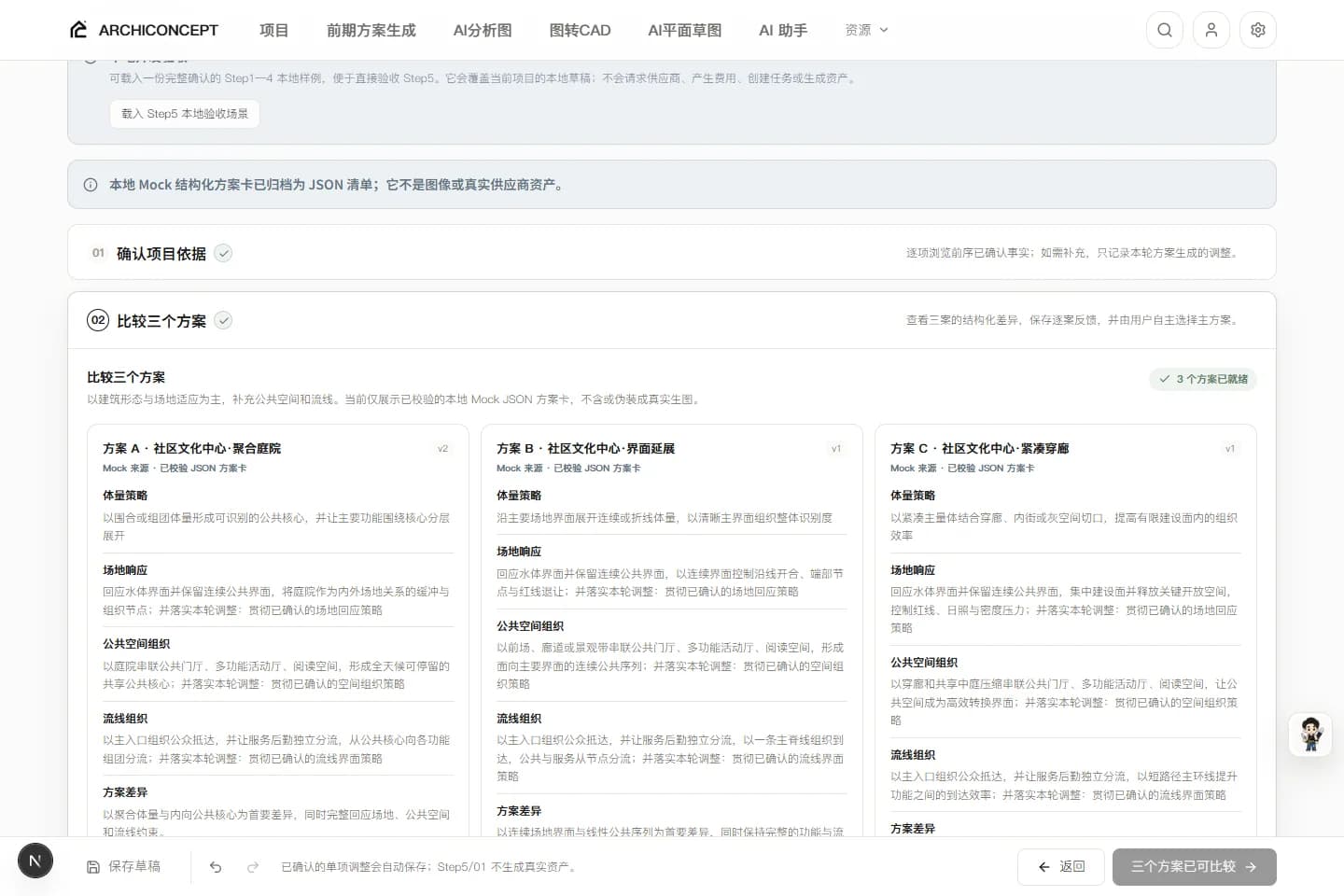
Task: Click the v1 version badge on 方案 C
Action: [1230, 449]
